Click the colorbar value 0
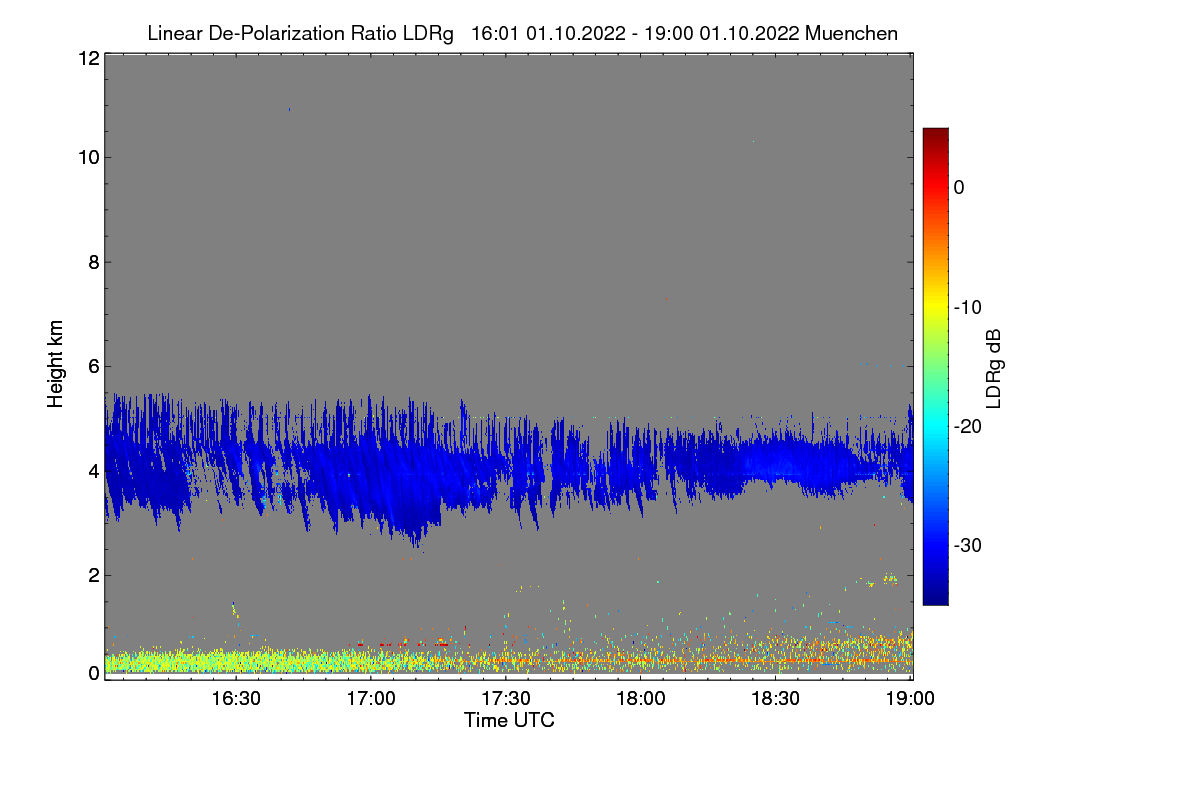The height and width of the screenshot is (800, 1200). [959, 187]
